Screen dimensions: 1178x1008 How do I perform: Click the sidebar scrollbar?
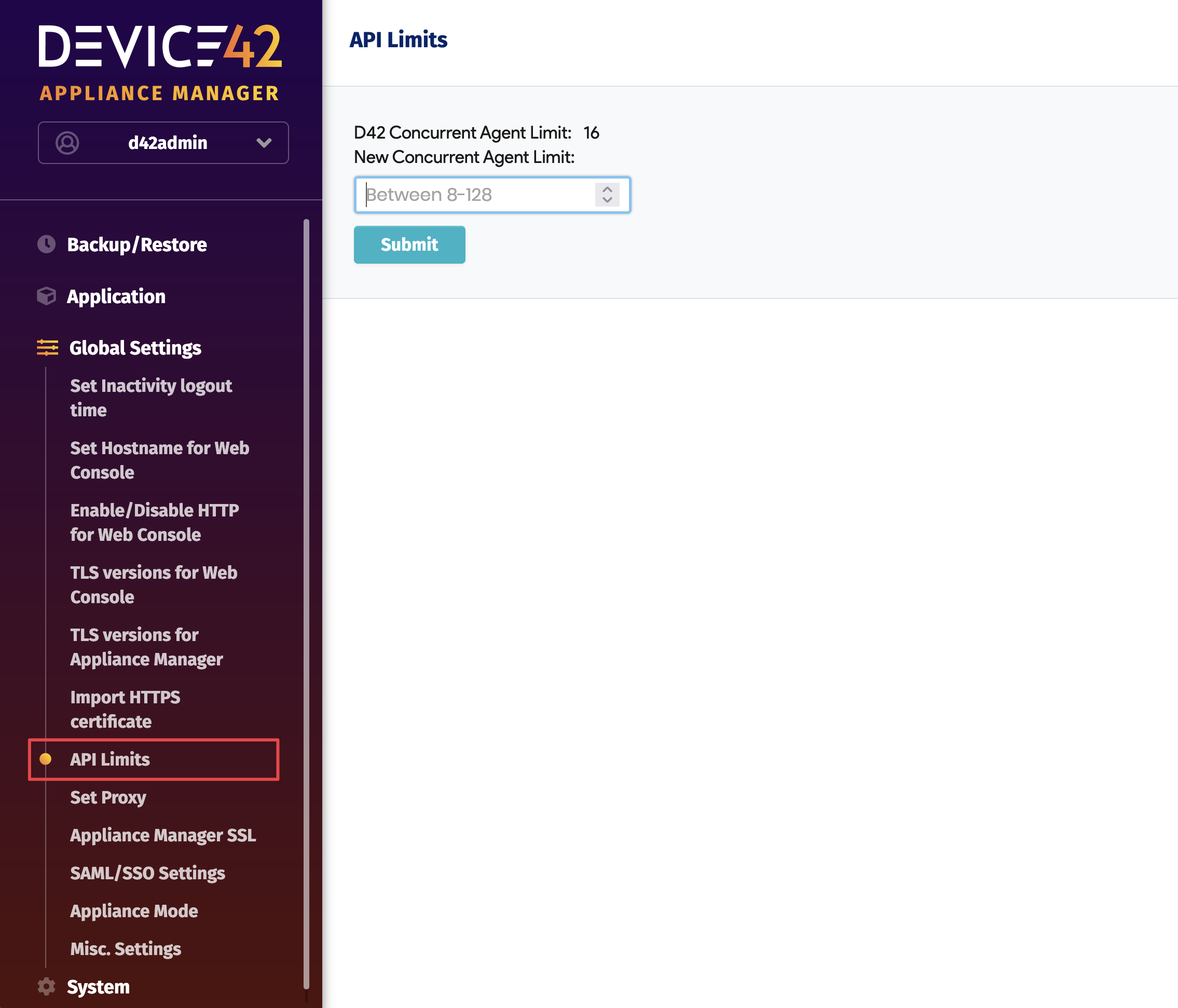pyautogui.click(x=307, y=603)
